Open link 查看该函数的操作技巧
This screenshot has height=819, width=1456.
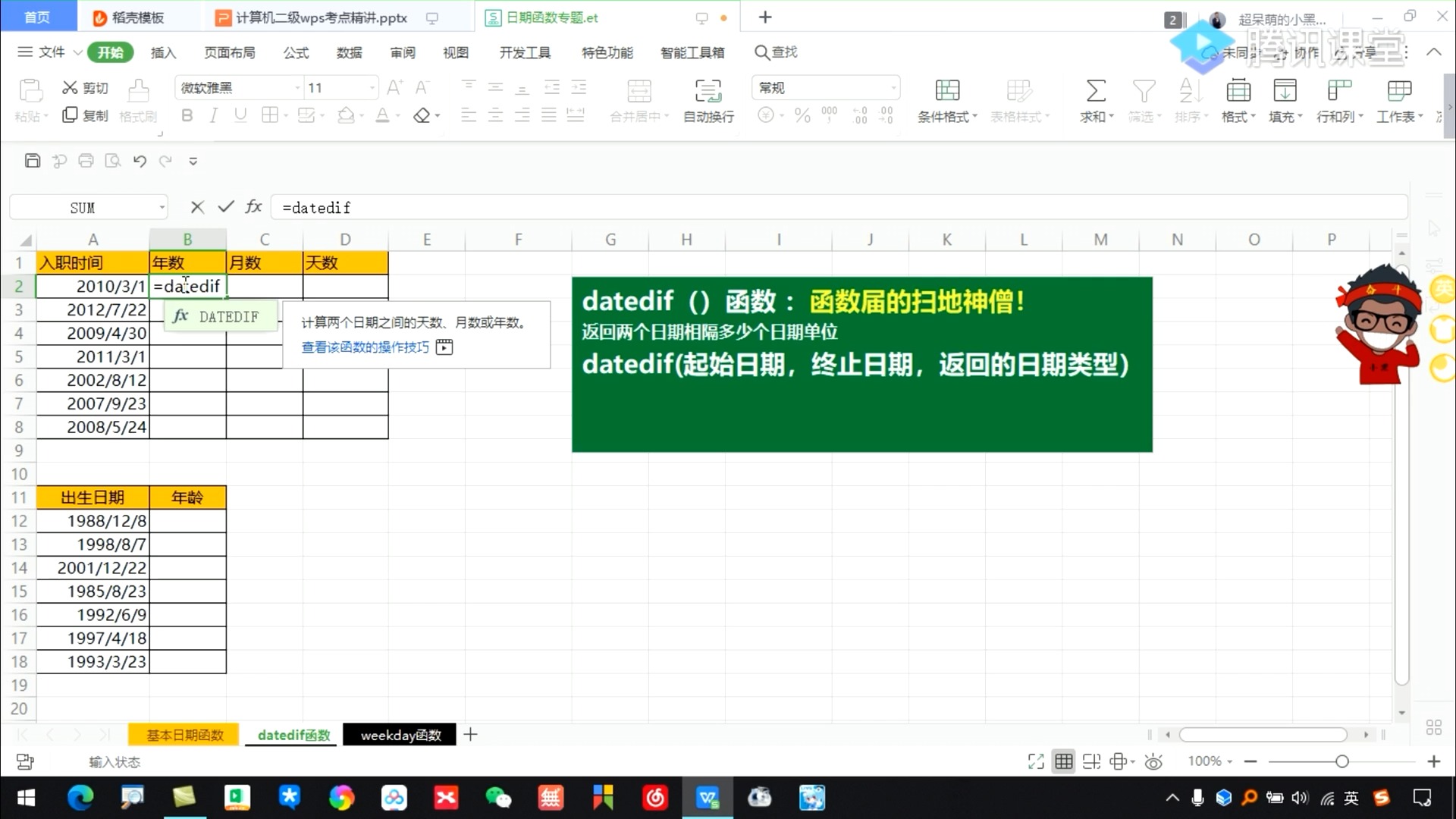click(366, 347)
